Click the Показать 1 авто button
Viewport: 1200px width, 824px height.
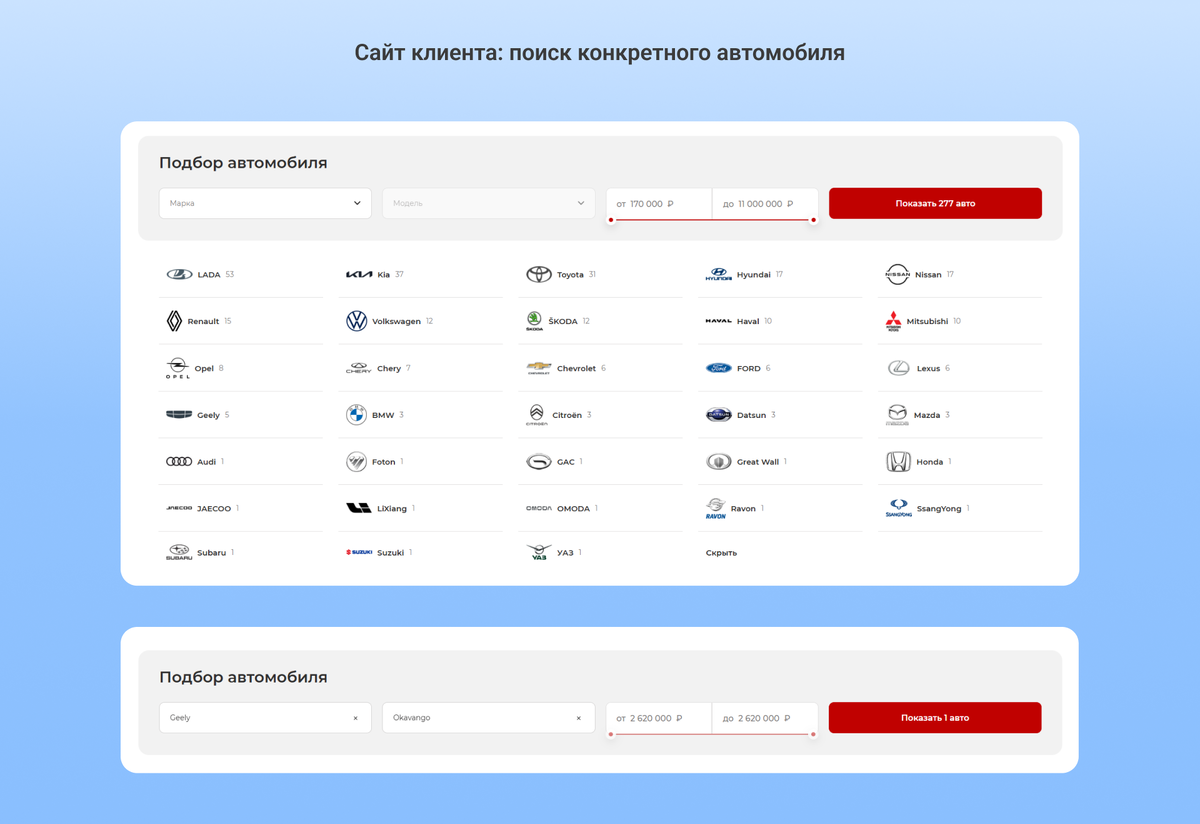pyautogui.click(x=935, y=718)
